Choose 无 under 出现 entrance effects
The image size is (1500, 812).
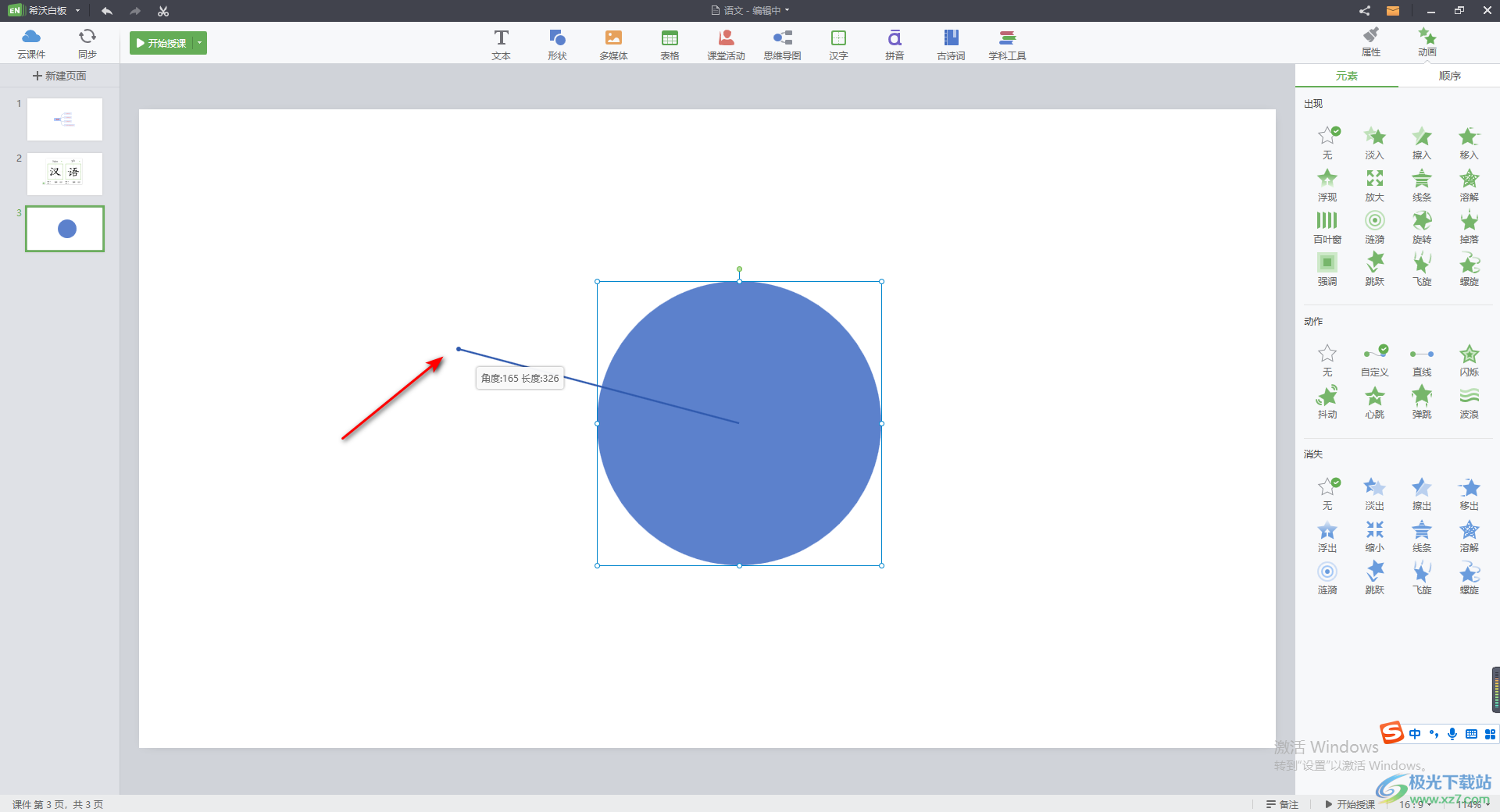tap(1327, 142)
